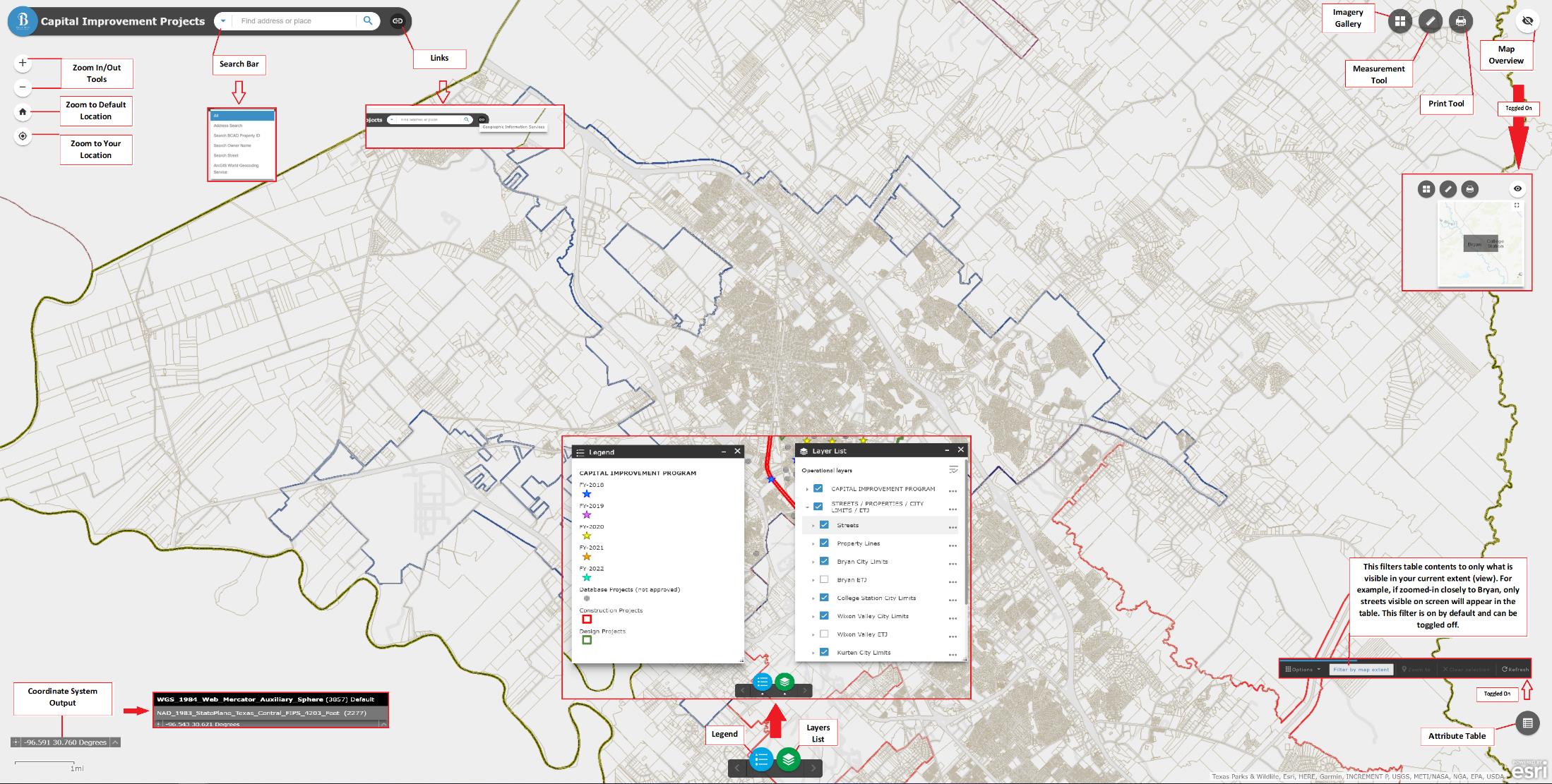Open the chain links icon beside search

(398, 21)
